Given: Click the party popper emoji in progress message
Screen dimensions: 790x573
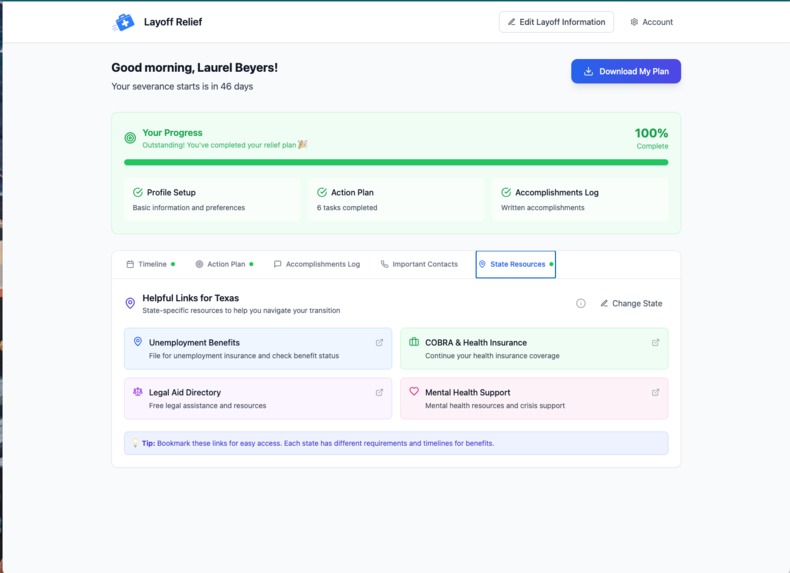Looking at the screenshot, I should click(x=302, y=145).
